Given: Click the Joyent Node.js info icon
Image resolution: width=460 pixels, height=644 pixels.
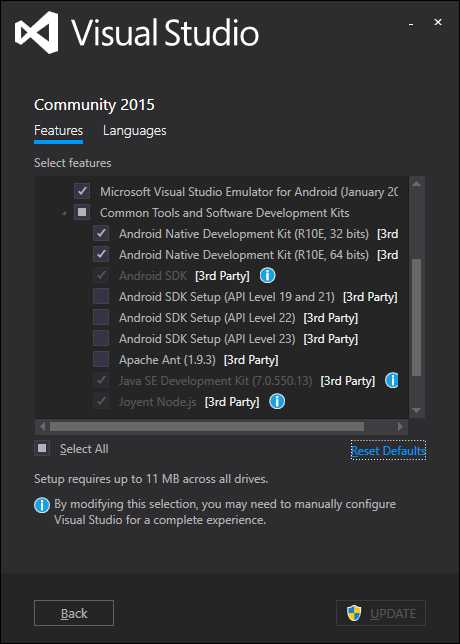Looking at the screenshot, I should [x=277, y=401].
